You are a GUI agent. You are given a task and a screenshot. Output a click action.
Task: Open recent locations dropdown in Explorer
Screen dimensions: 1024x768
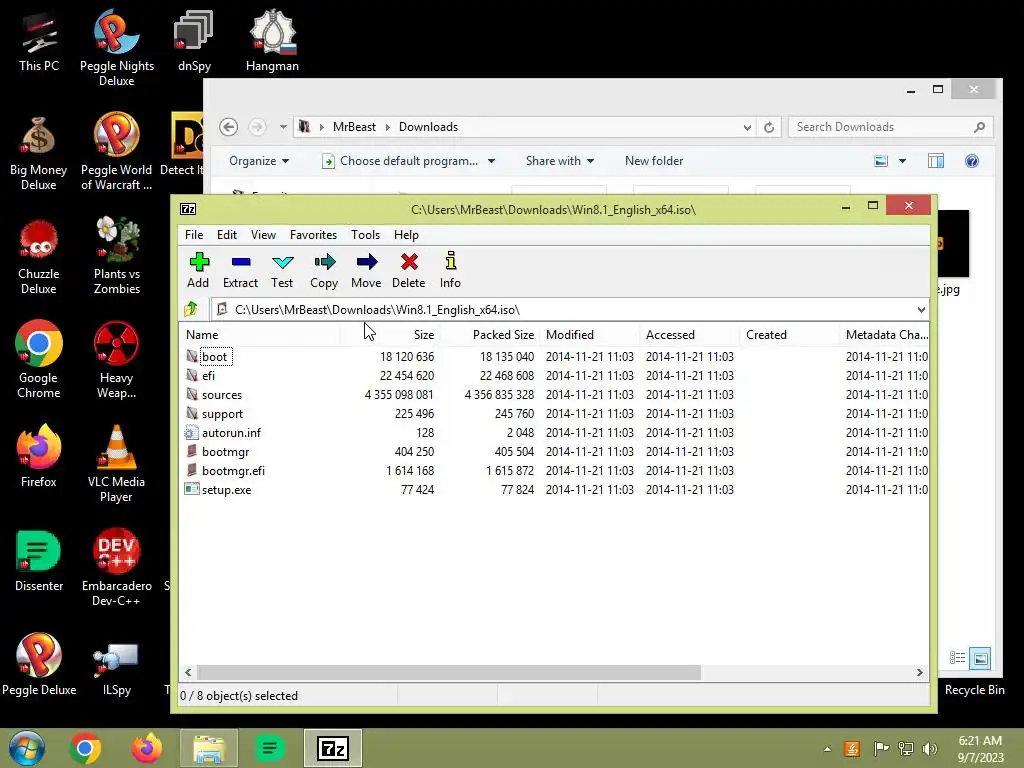(x=283, y=127)
